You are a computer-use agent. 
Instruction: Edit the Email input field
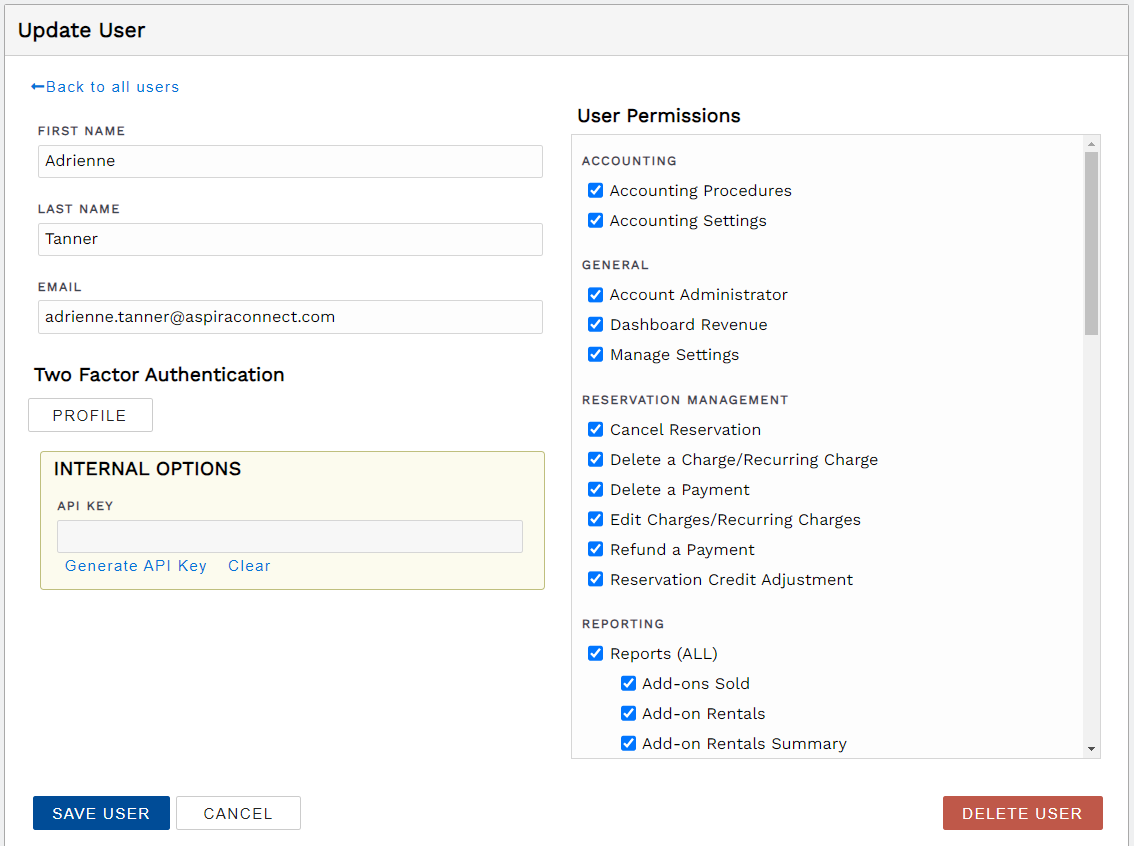click(x=290, y=316)
